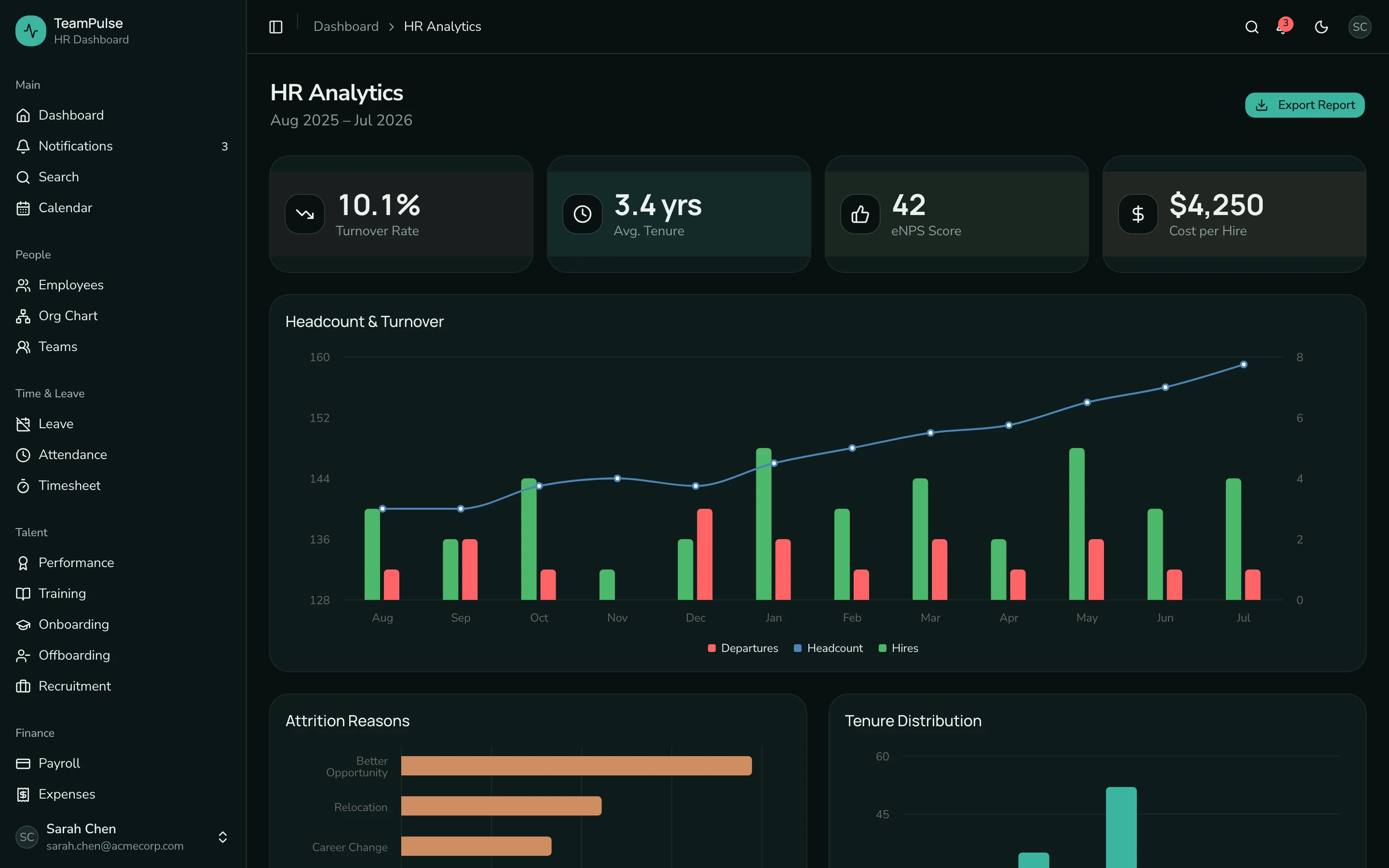
Task: Click the Avg. Tenure clock icon
Action: click(583, 214)
